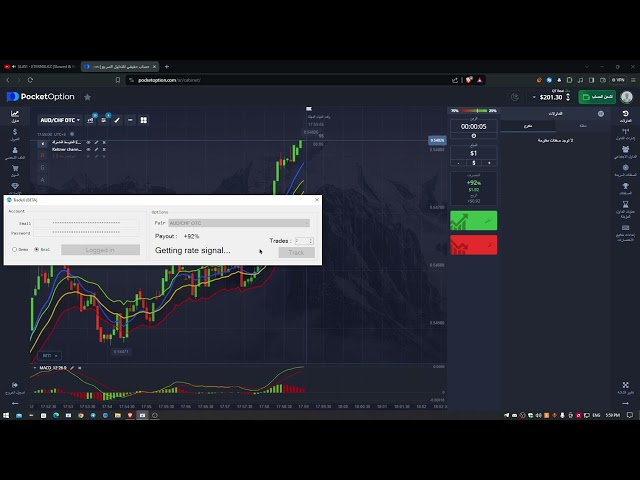Open the Pair dropdown in Tradeit window
Viewport: 640px width, 480px height.
pyautogui.click(x=239, y=223)
